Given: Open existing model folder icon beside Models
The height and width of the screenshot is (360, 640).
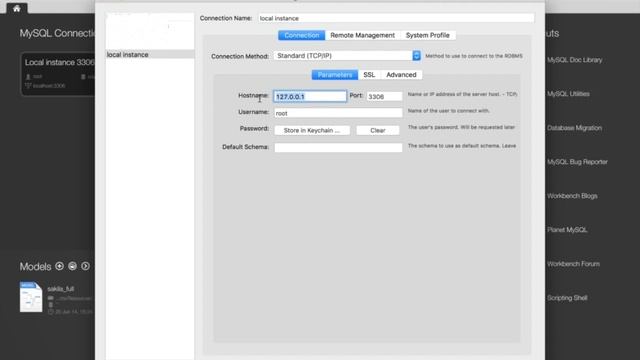Looking at the screenshot, I should pos(73,266).
